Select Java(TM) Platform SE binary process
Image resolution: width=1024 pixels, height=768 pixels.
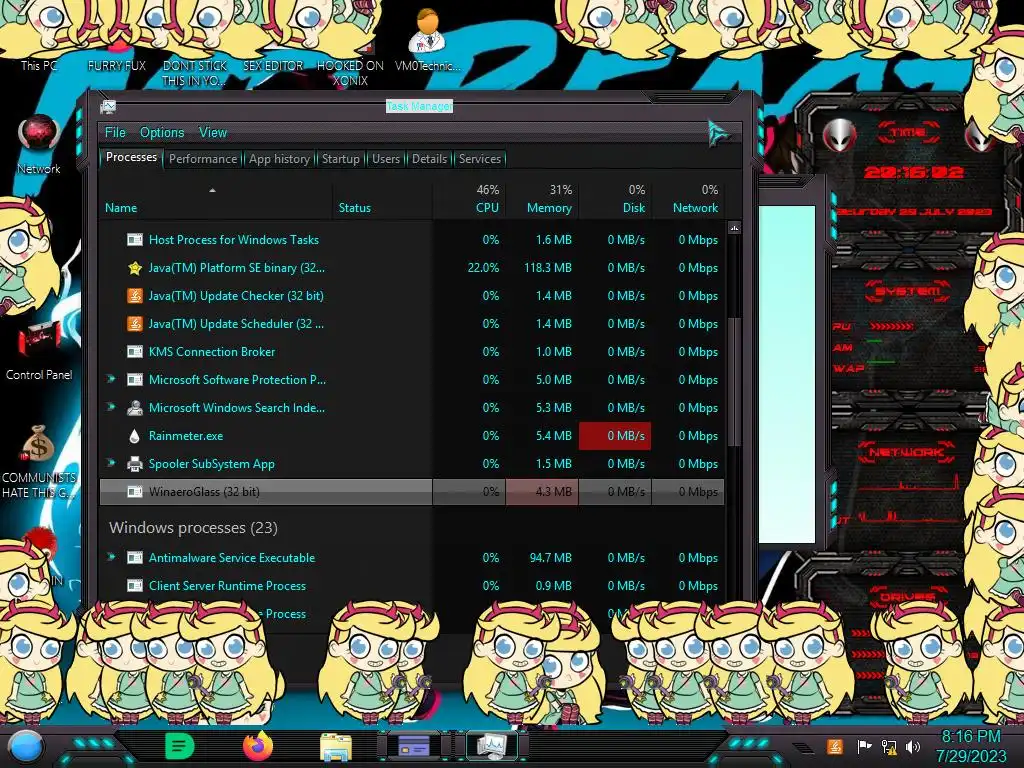click(x=411, y=268)
